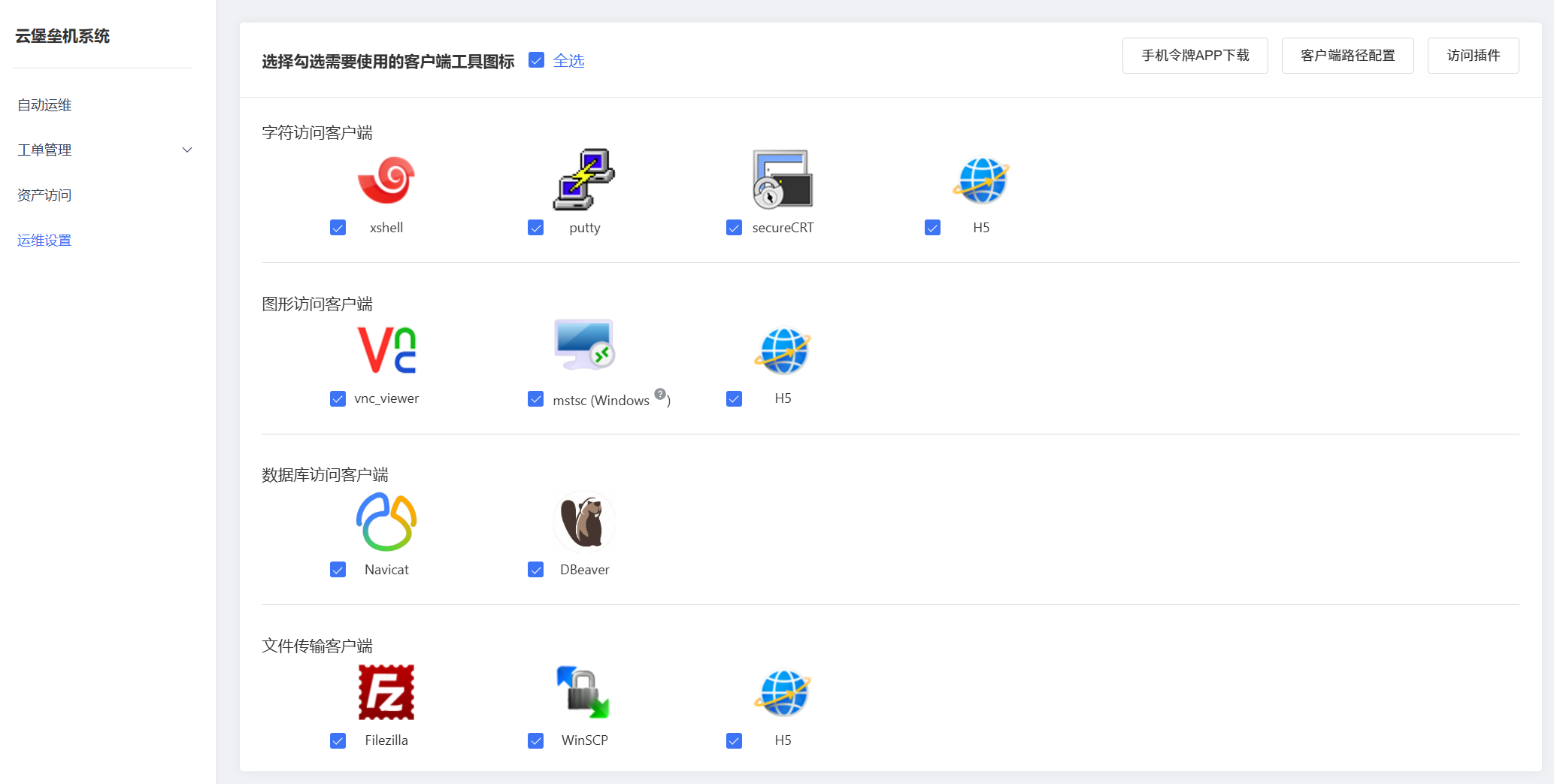Viewport: 1554px width, 784px height.
Task: Open 自动运维 in the sidebar
Action: [x=44, y=105]
